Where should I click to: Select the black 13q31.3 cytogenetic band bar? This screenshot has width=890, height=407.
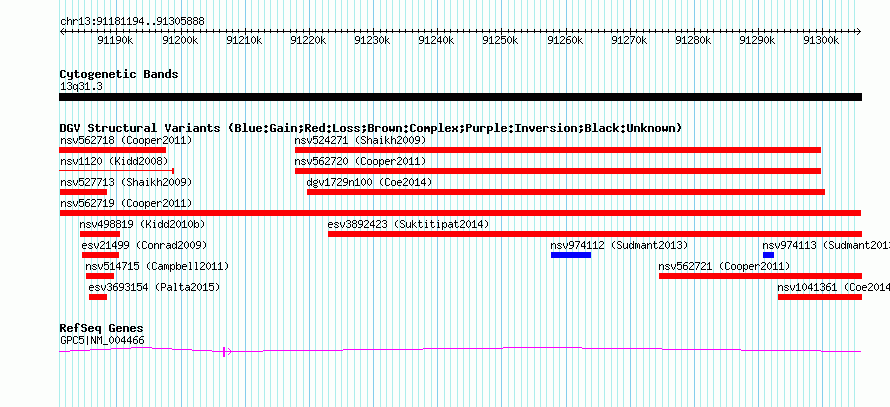click(x=460, y=97)
